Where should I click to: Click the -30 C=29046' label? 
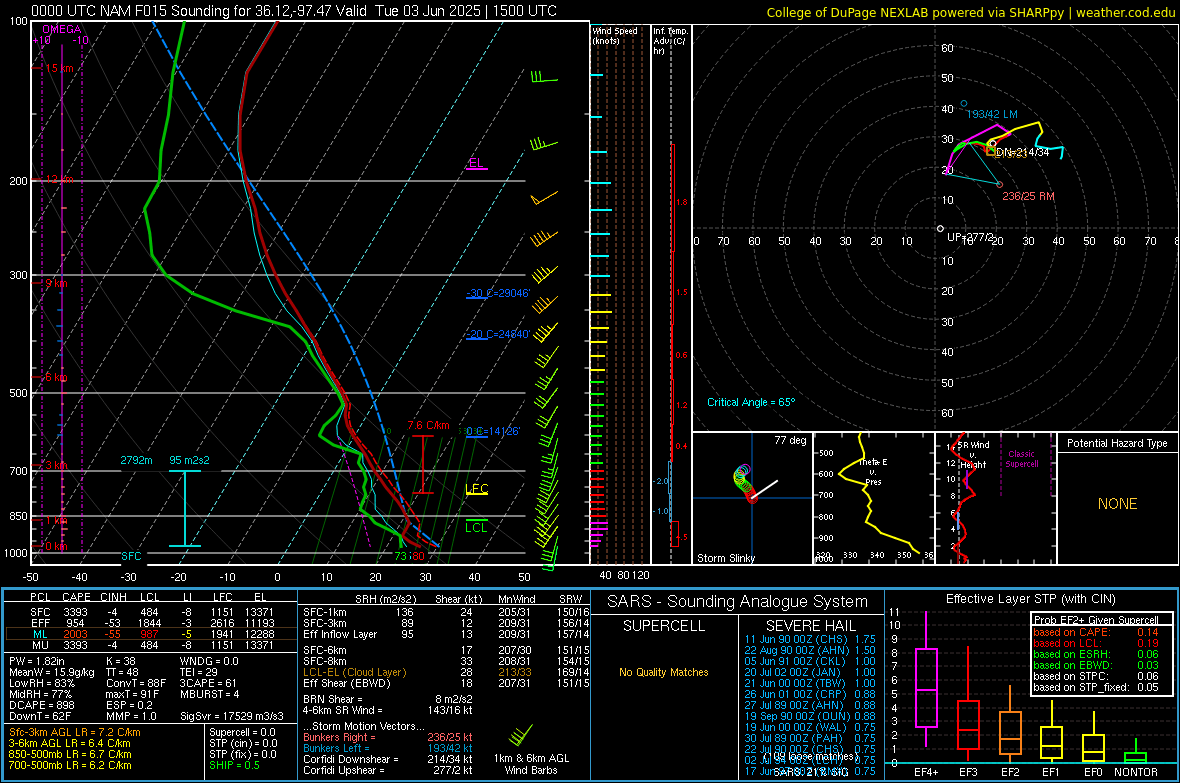click(x=498, y=293)
